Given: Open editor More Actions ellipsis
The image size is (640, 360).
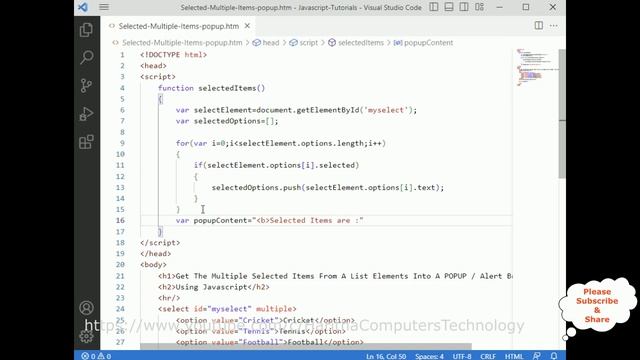Looking at the screenshot, I should (553, 25).
